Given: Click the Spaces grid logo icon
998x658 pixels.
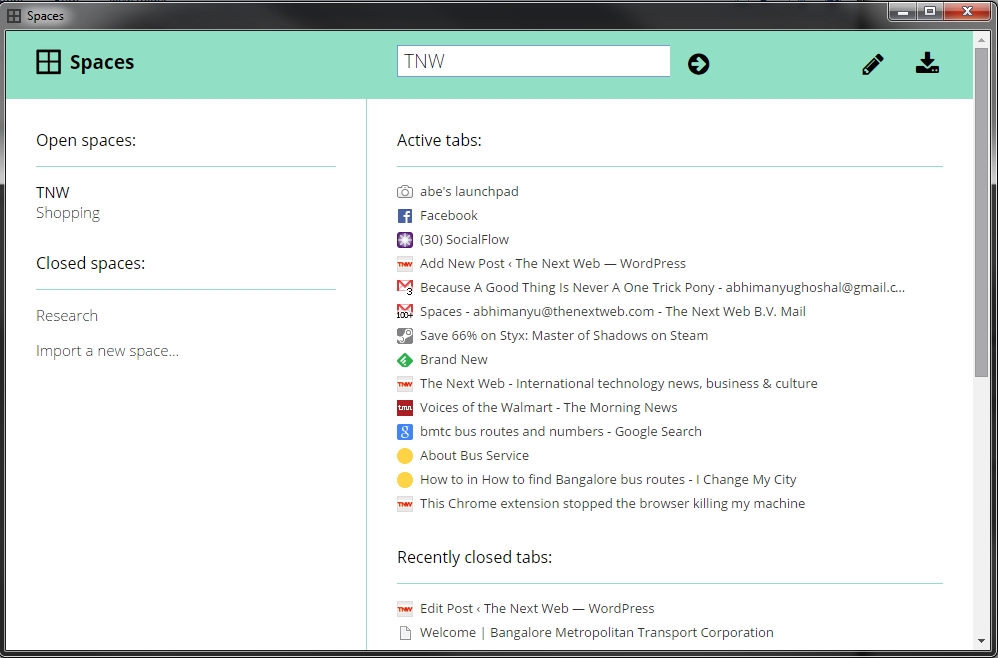Looking at the screenshot, I should pos(48,62).
